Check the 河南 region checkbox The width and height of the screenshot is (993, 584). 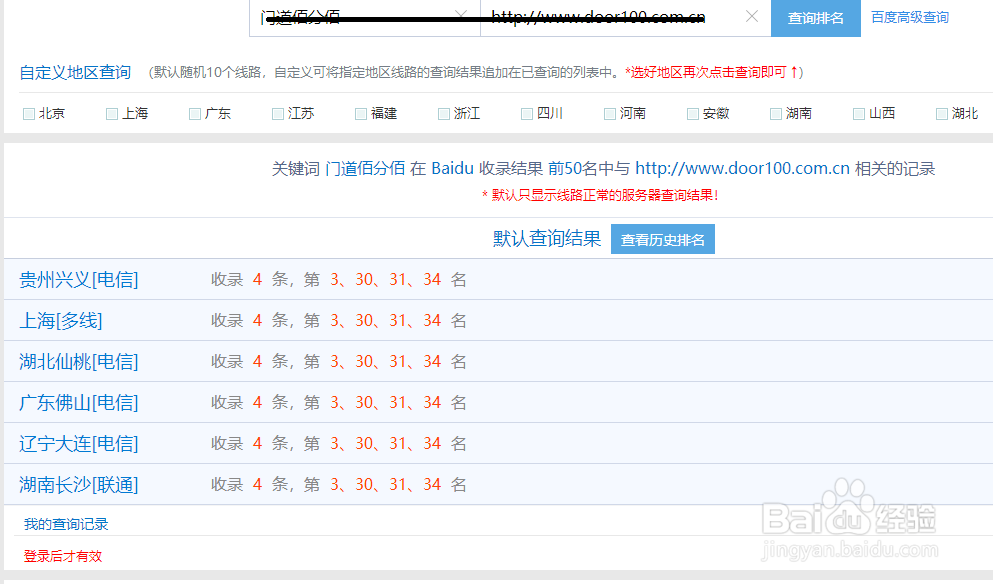(x=609, y=114)
